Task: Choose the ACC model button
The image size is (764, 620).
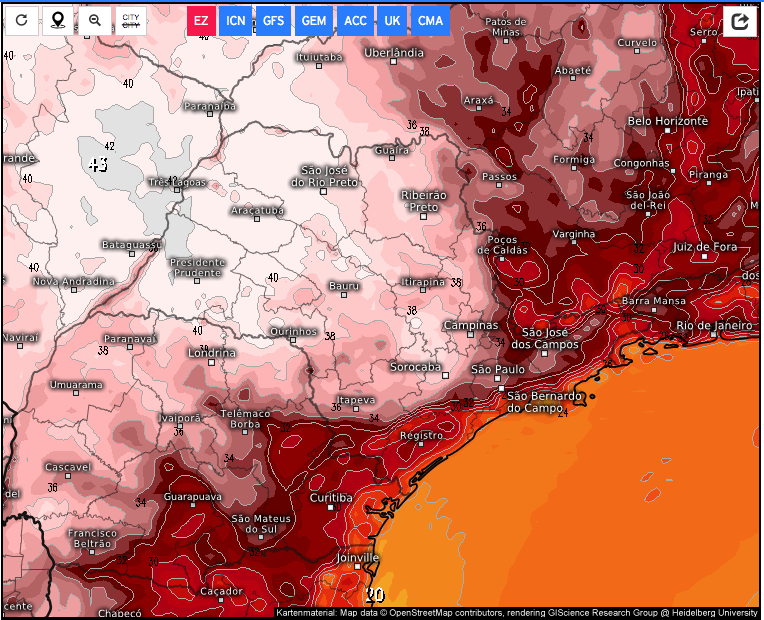Action: coord(355,21)
